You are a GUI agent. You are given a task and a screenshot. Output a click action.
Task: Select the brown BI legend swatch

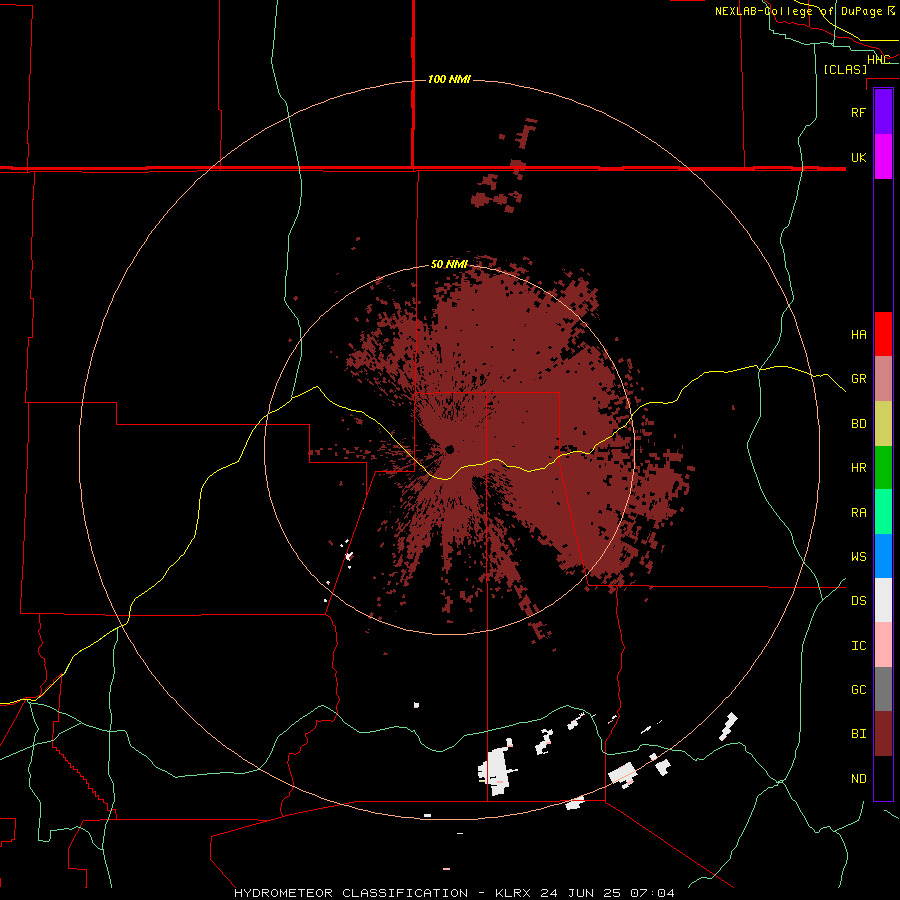point(883,734)
